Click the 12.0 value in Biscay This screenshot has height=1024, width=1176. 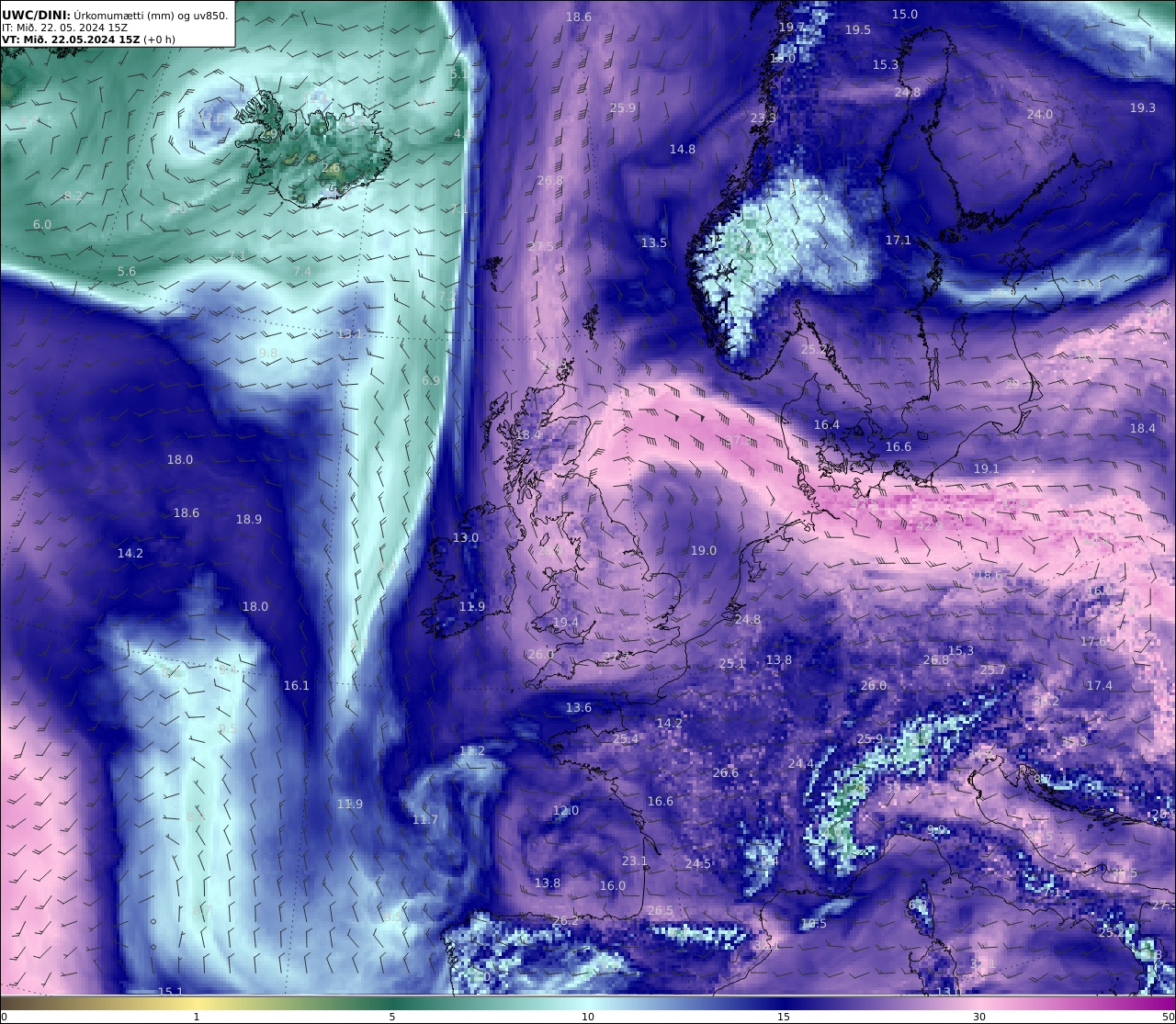pyautogui.click(x=566, y=810)
